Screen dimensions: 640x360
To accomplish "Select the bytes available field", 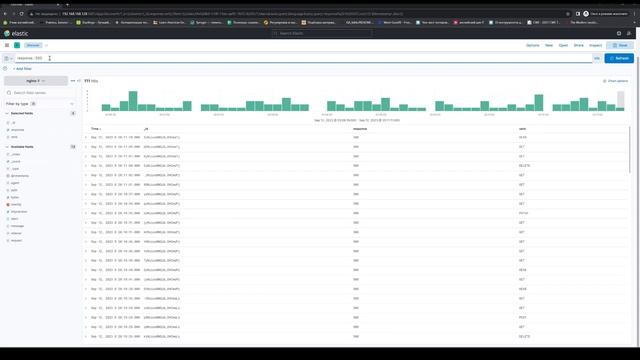I will [15, 198].
